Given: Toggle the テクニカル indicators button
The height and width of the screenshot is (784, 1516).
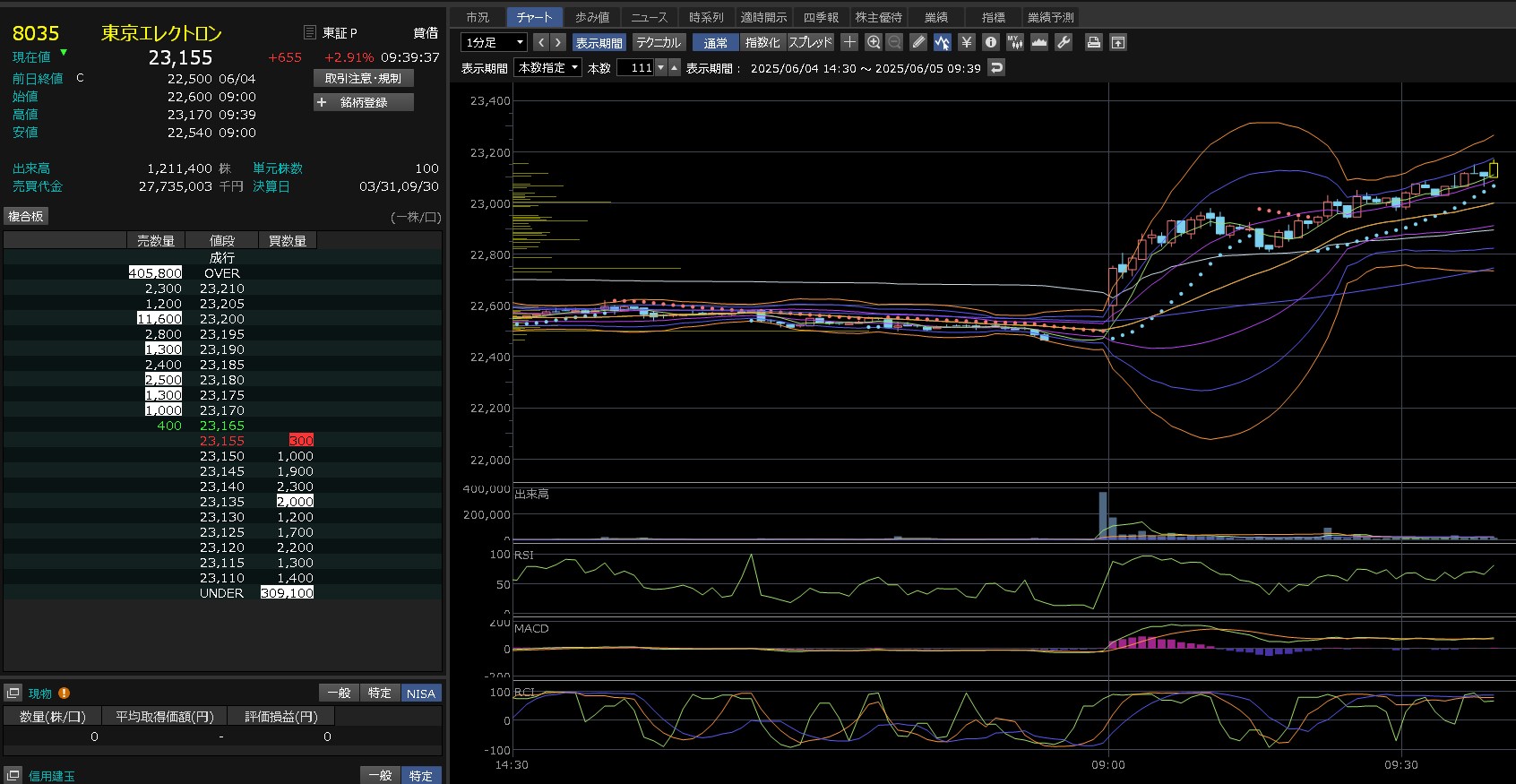Looking at the screenshot, I should (x=659, y=42).
